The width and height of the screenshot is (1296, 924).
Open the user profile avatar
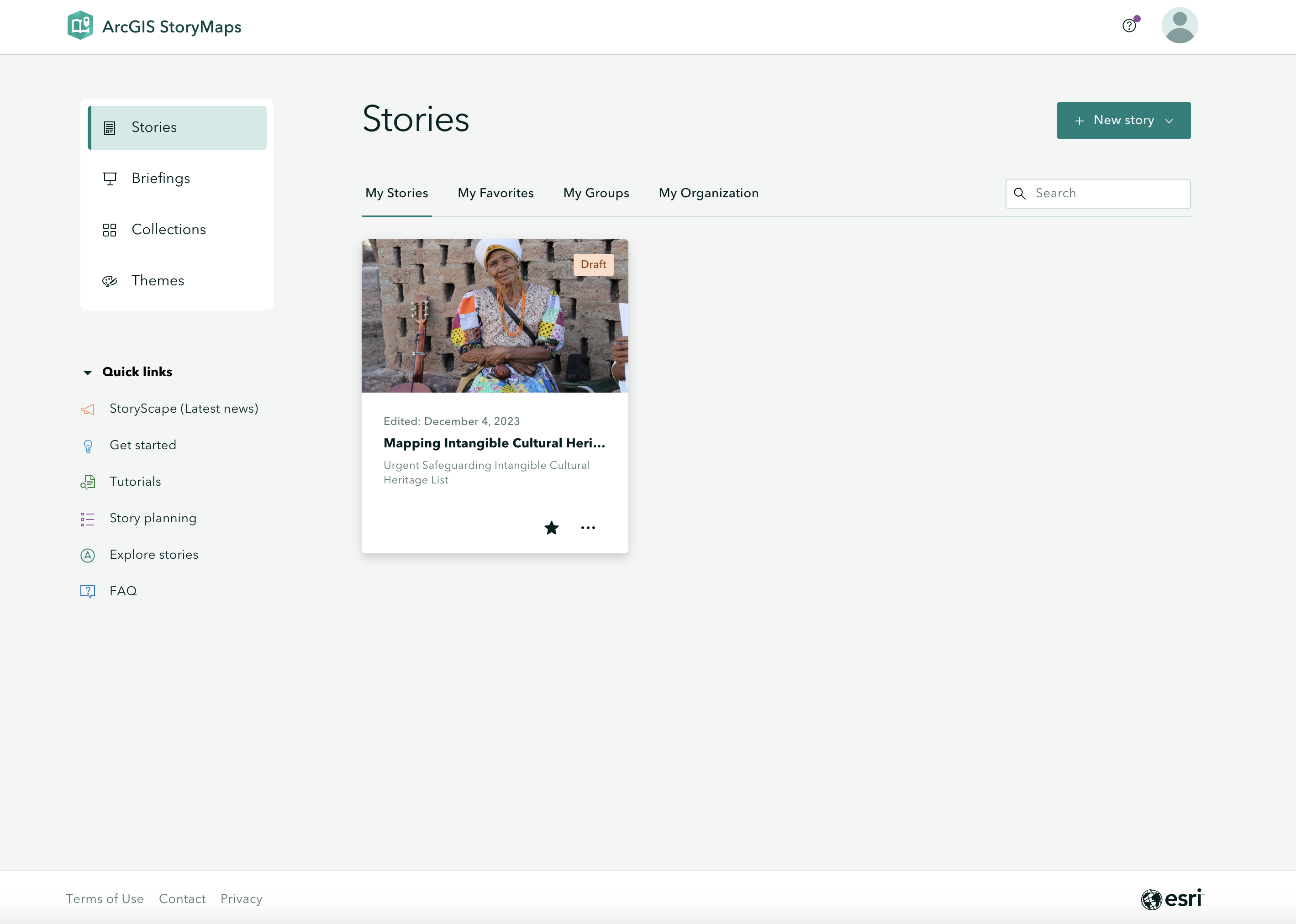tap(1179, 26)
